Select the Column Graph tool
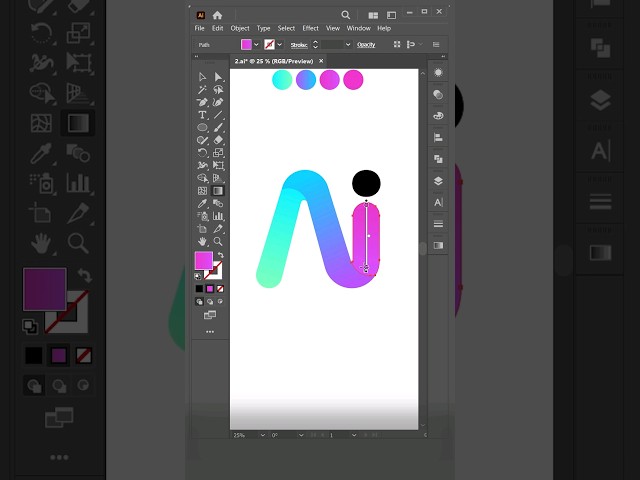 point(218,216)
